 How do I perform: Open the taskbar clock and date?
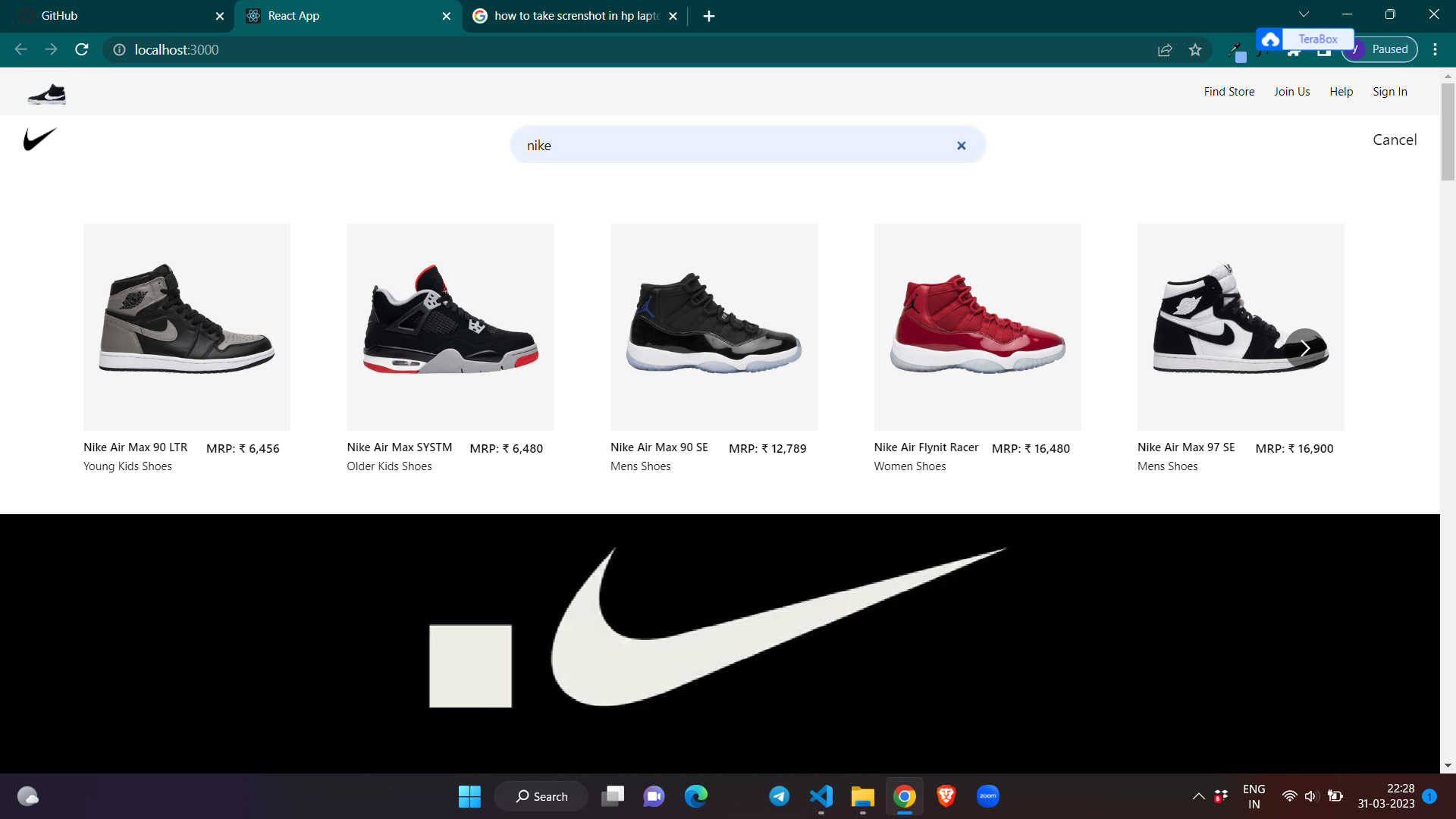pos(1386,796)
